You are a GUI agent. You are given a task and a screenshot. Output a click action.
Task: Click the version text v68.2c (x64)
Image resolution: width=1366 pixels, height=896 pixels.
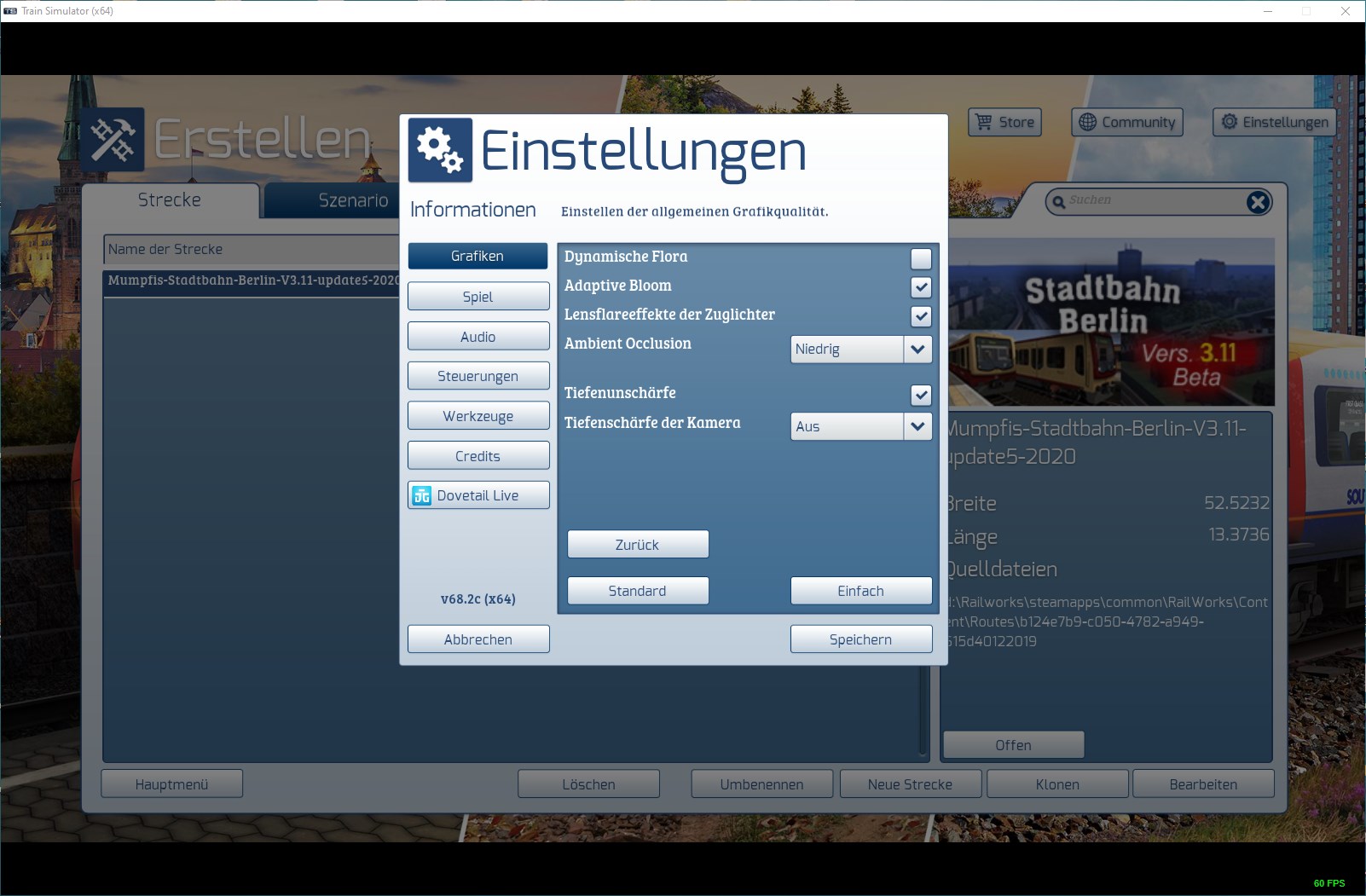[x=478, y=599]
